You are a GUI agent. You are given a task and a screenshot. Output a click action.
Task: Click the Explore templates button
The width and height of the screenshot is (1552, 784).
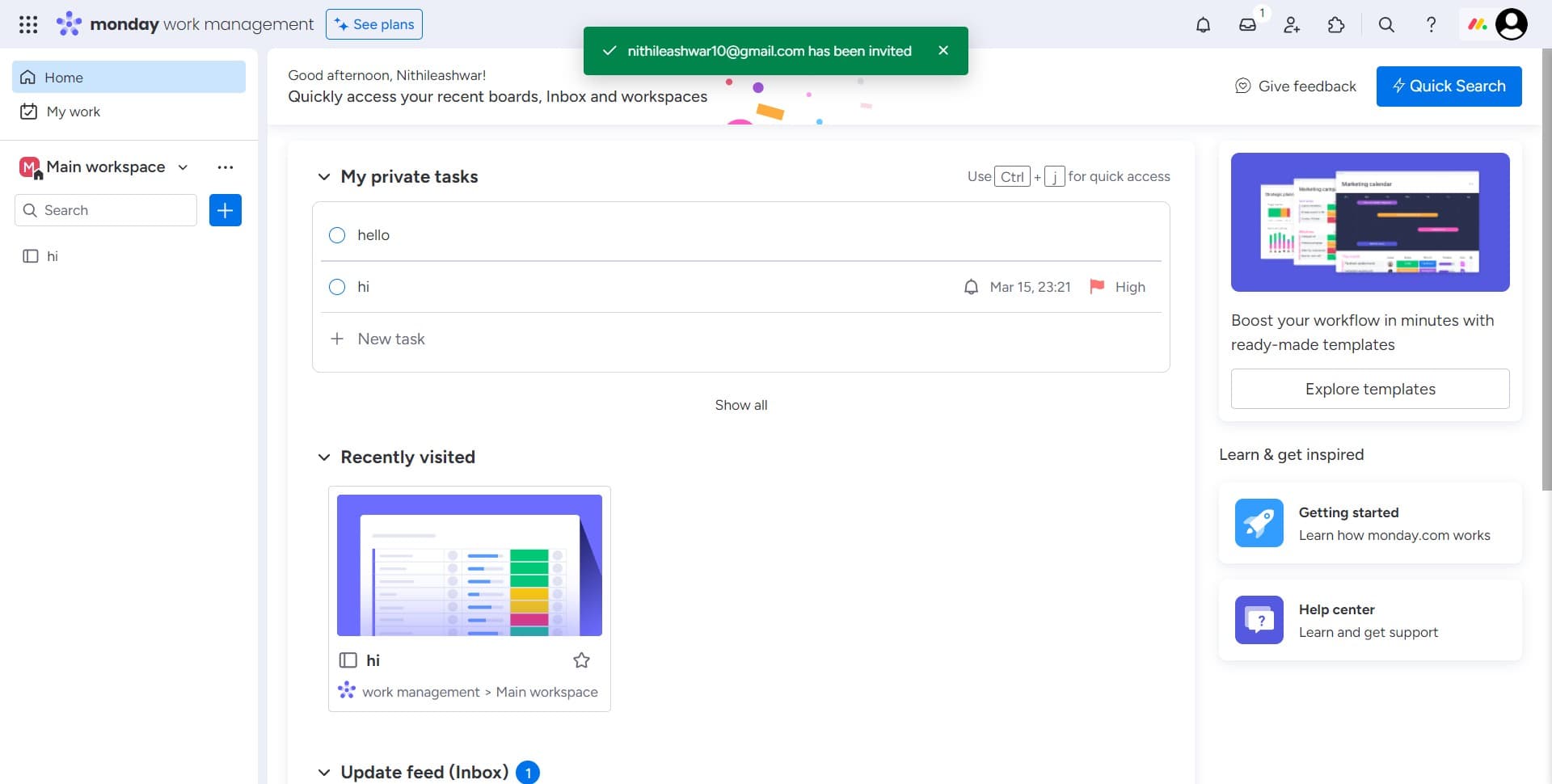(1369, 389)
